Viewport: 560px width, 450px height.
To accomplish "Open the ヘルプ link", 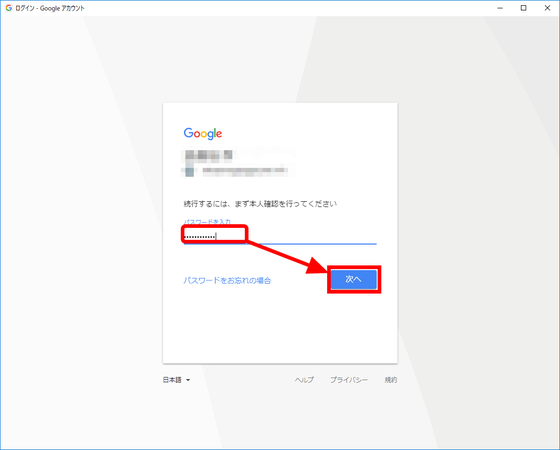I will point(304,380).
